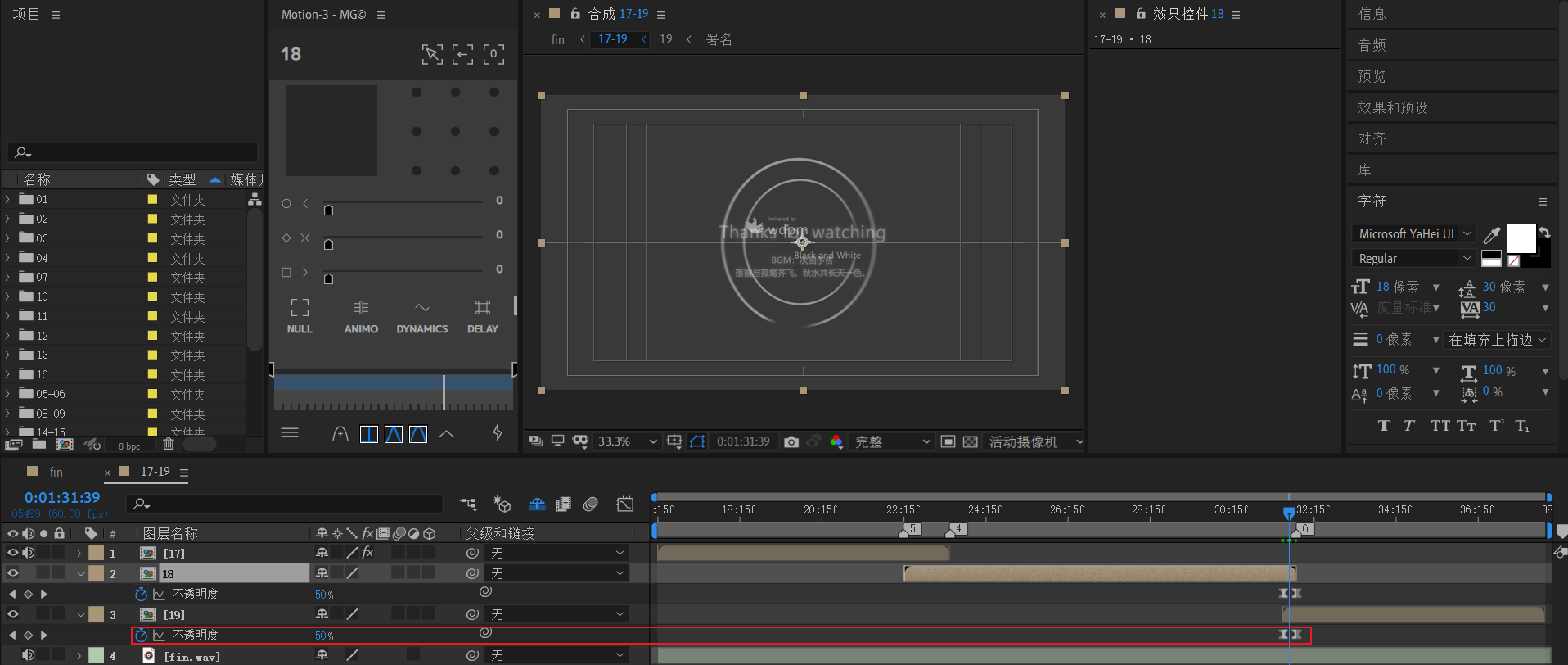1568x665 pixels.
Task: Toggle opacity stopwatch under layer 18
Action: (x=141, y=594)
